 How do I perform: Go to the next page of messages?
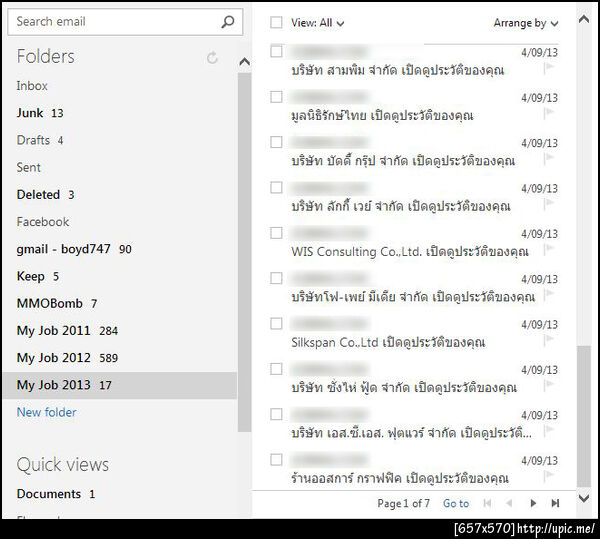(533, 503)
